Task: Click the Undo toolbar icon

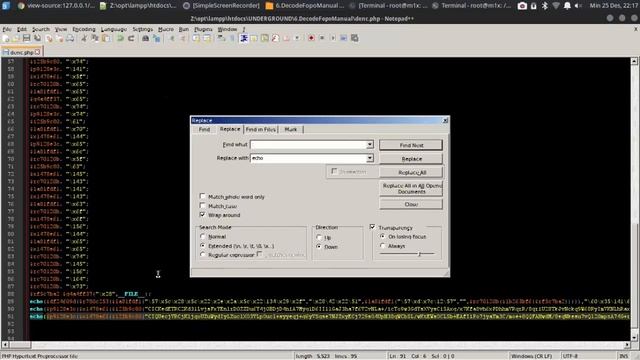Action: coord(120,38)
